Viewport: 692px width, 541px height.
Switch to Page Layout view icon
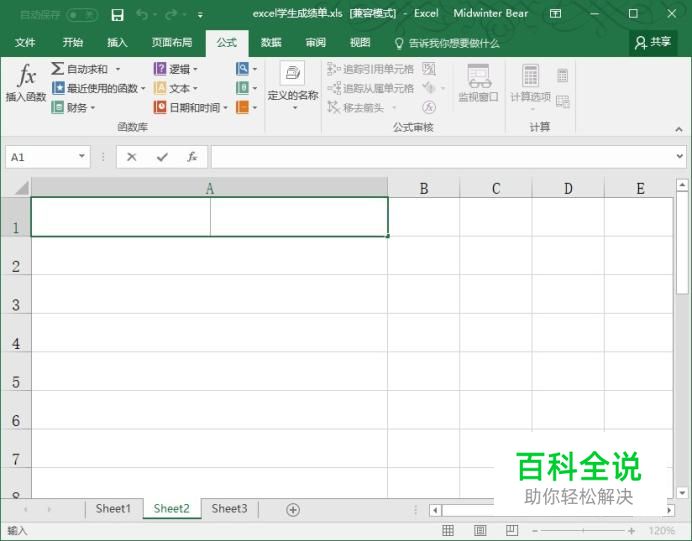480,530
